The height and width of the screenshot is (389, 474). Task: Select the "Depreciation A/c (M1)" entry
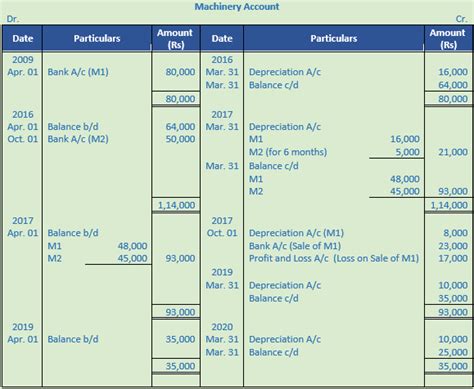(296, 233)
